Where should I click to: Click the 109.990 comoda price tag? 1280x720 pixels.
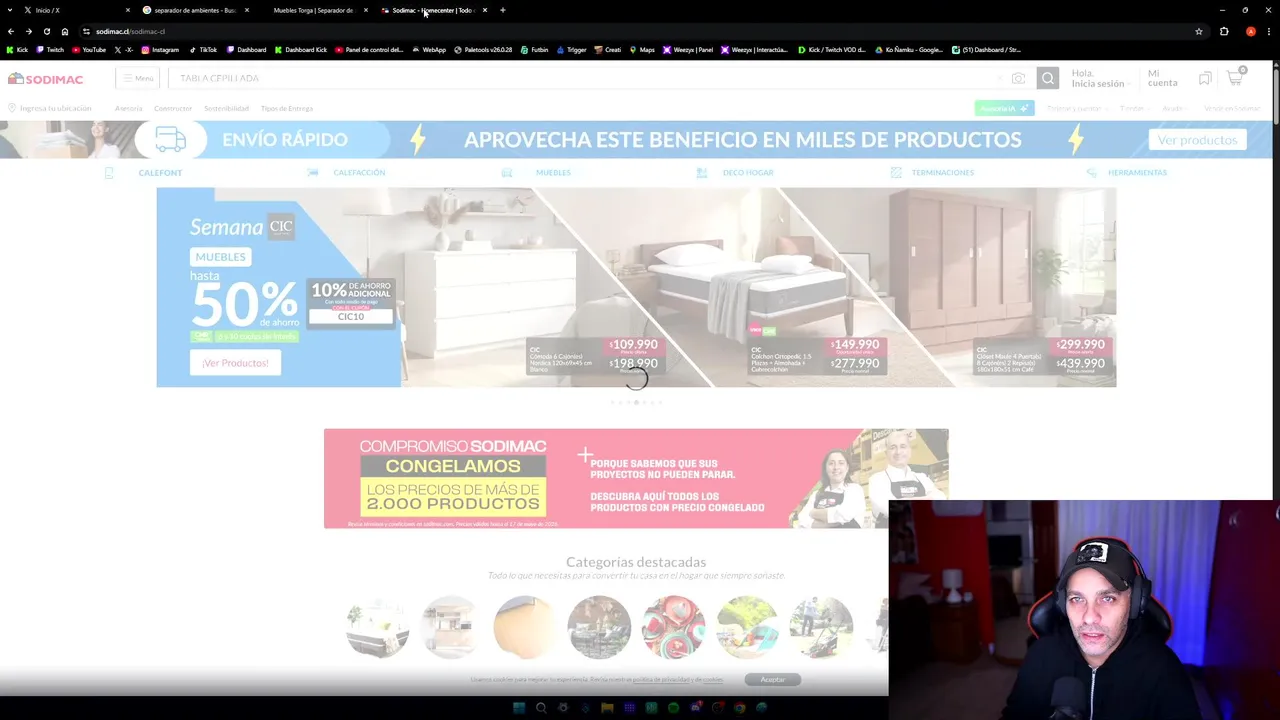(634, 345)
